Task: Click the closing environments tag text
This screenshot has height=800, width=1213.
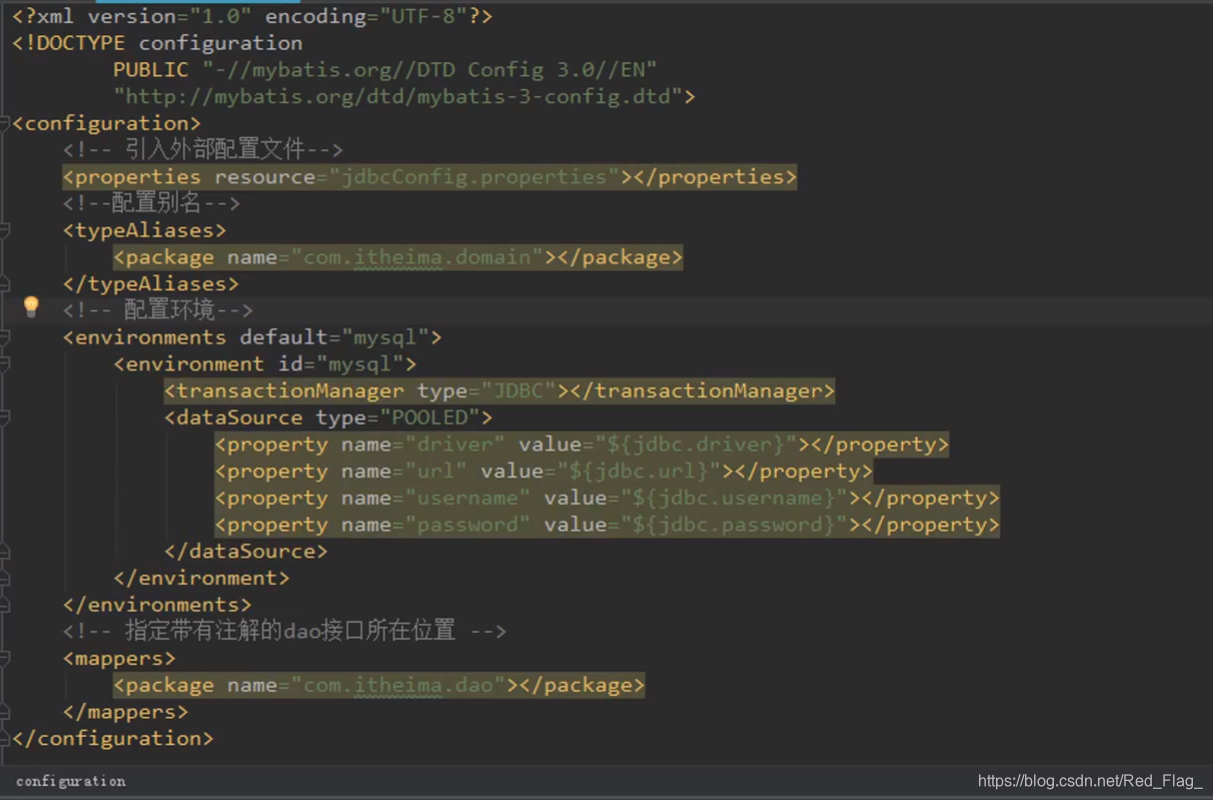Action: [x=157, y=605]
